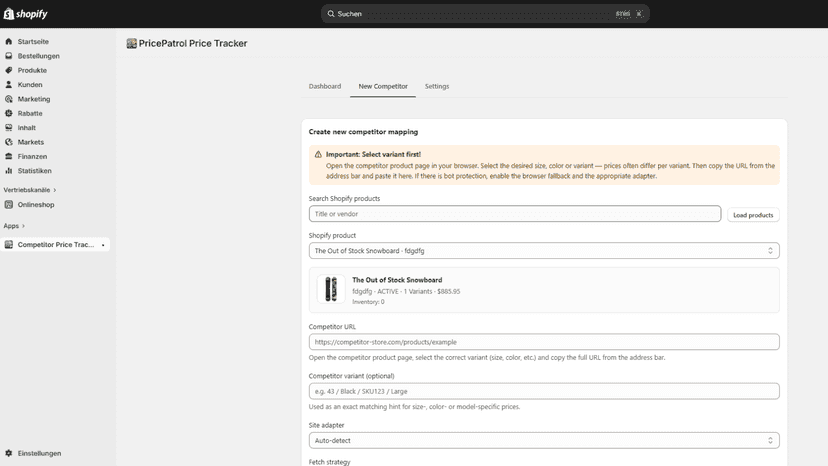Switch to the Dashboard tab
Screen dimensions: 828x466
(x=325, y=86)
